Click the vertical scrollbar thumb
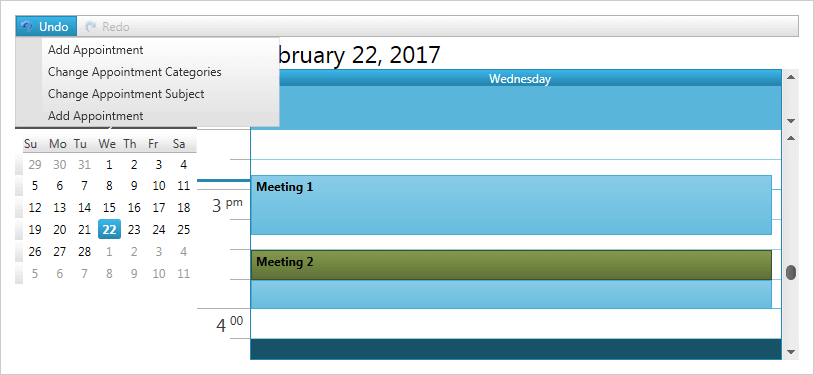The image size is (814, 375). [x=791, y=272]
